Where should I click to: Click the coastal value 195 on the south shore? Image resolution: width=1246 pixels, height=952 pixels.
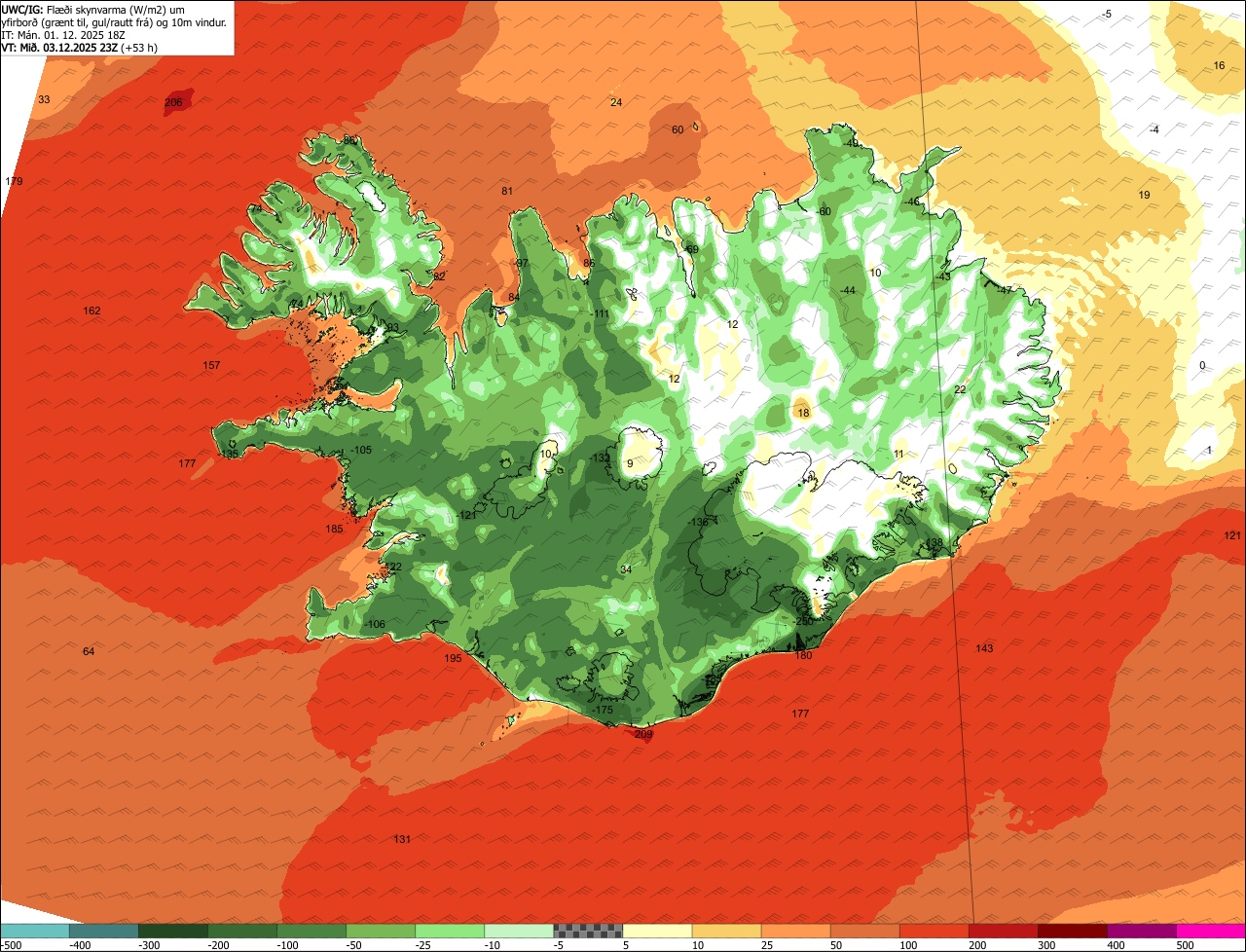(x=453, y=659)
